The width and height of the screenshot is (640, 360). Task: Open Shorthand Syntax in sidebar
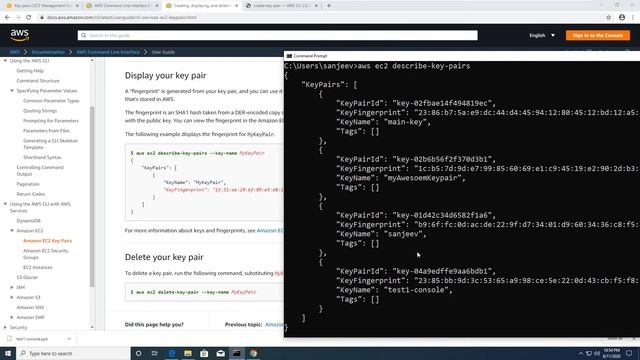tap(42, 157)
